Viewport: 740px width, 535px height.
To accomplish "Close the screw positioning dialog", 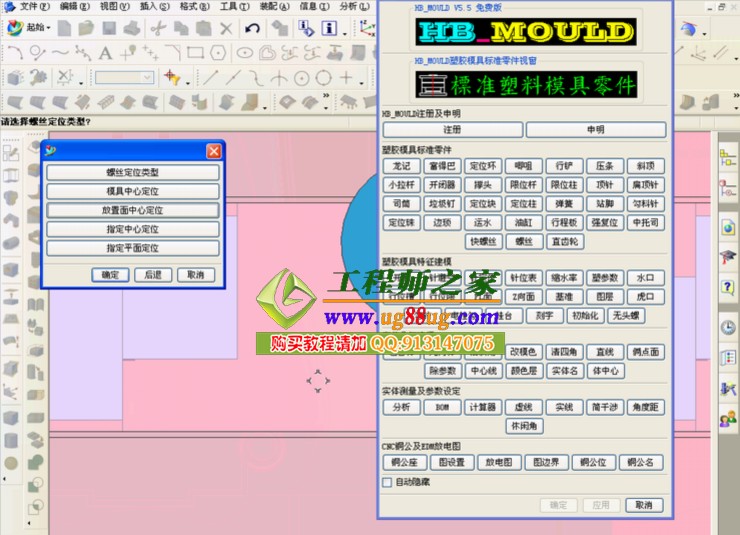I will [x=214, y=151].
